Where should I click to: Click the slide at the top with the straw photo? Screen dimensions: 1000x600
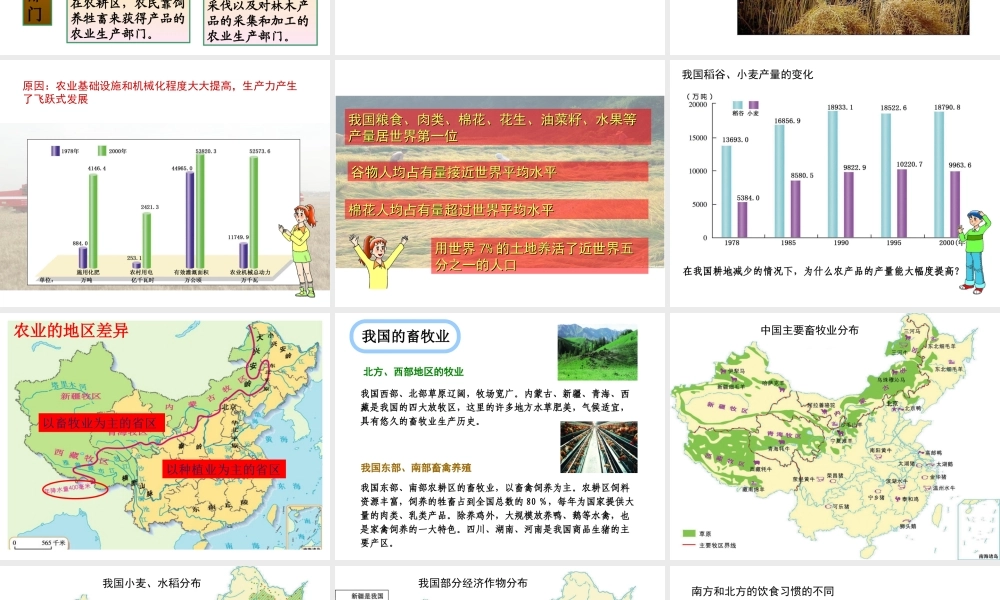point(835,27)
